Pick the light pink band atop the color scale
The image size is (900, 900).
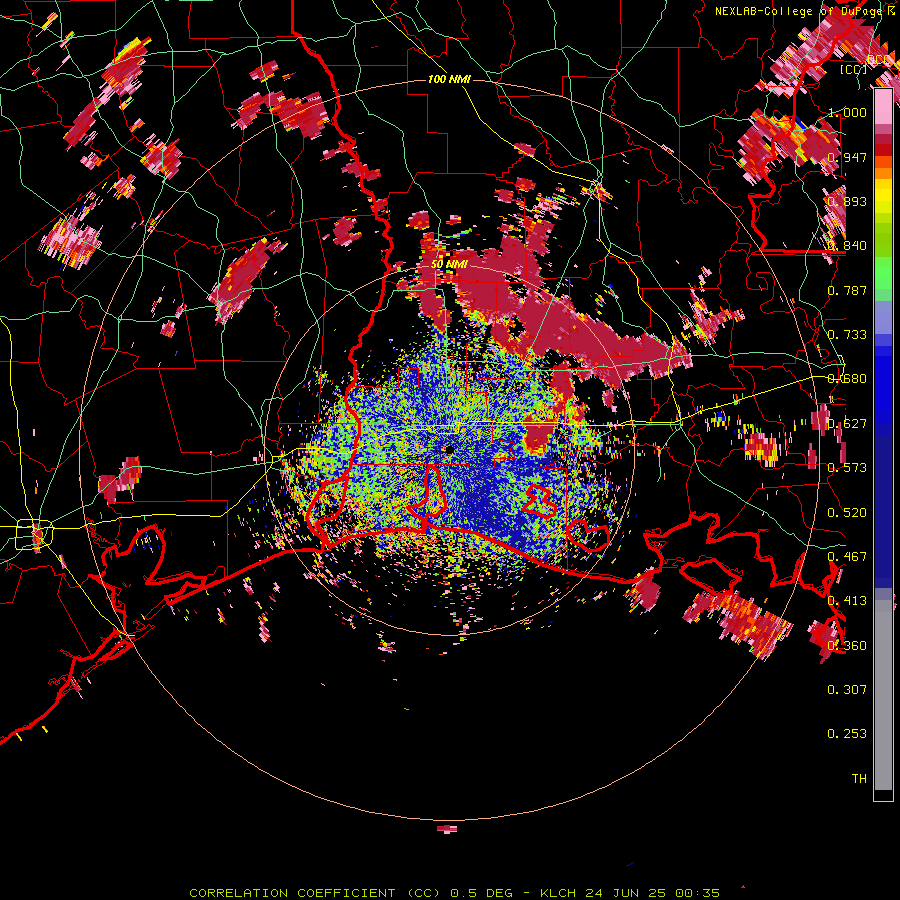[883, 106]
